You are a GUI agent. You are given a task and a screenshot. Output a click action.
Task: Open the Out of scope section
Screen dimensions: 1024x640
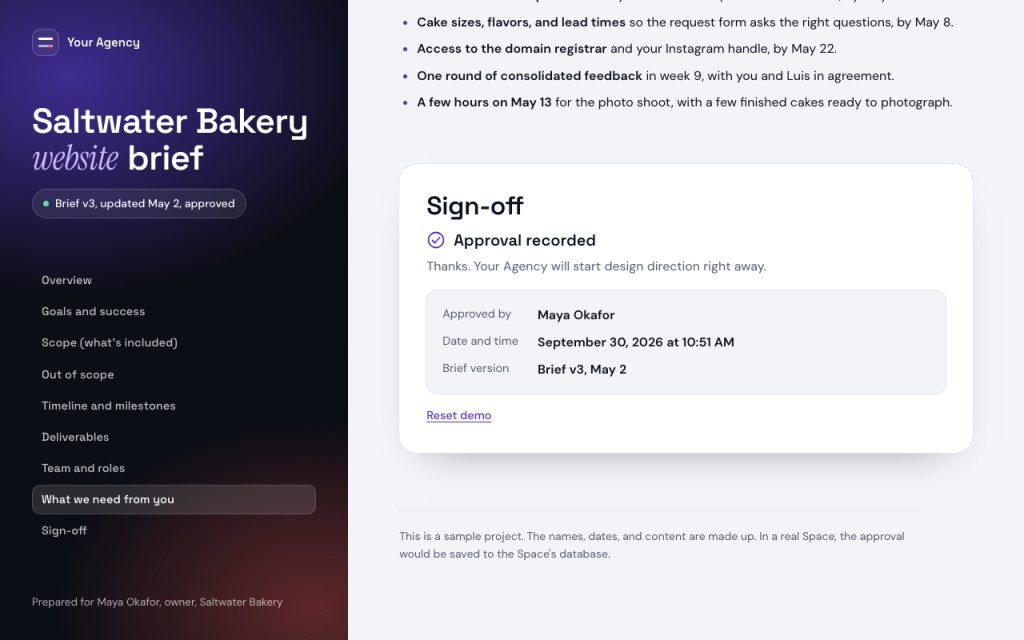[x=77, y=374]
